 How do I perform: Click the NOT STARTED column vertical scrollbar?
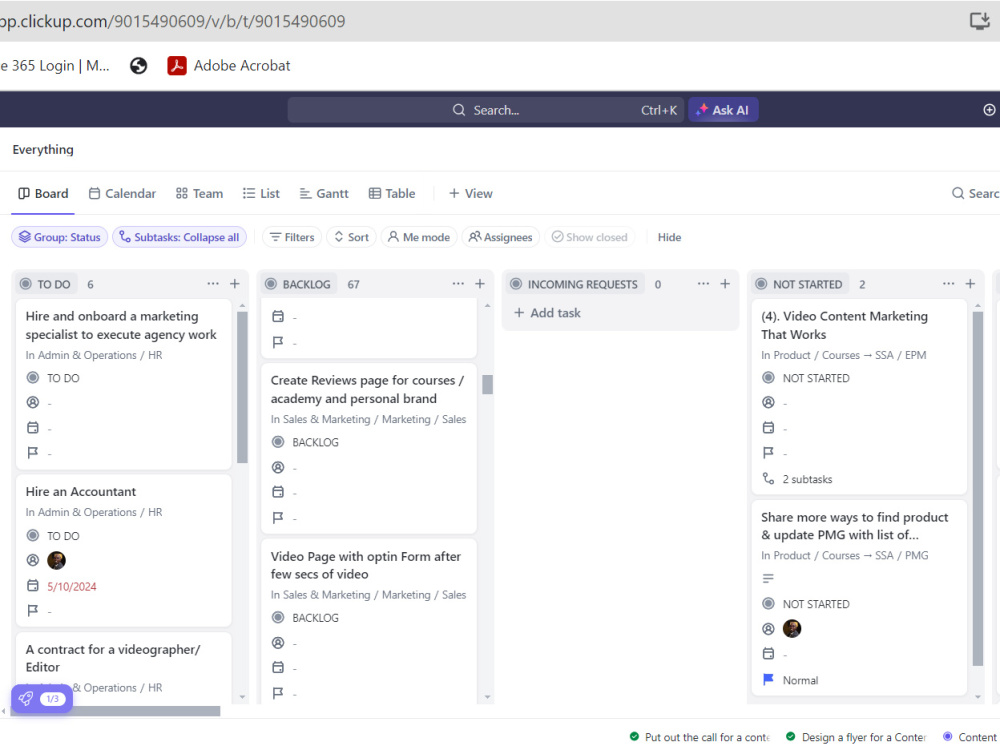click(978, 489)
